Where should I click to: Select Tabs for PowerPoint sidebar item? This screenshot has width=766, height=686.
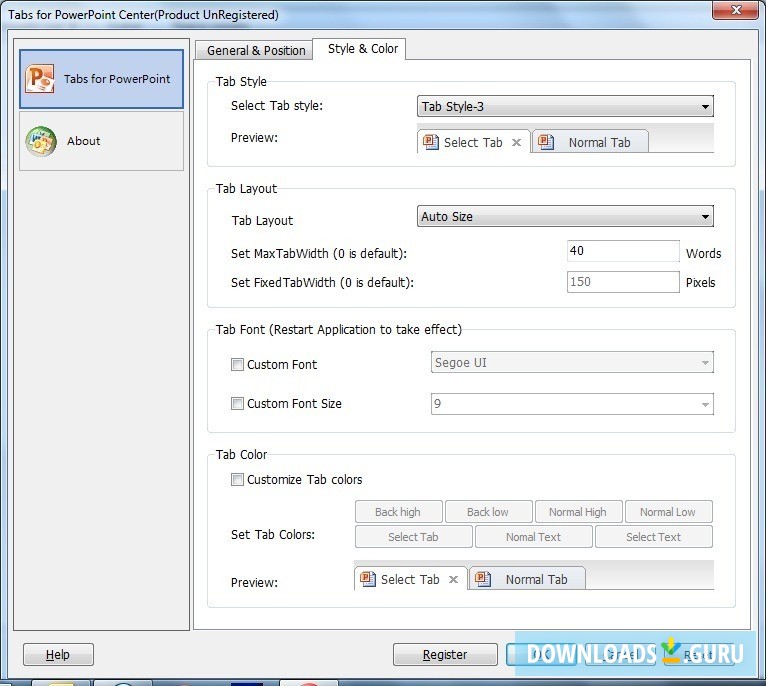tap(102, 79)
